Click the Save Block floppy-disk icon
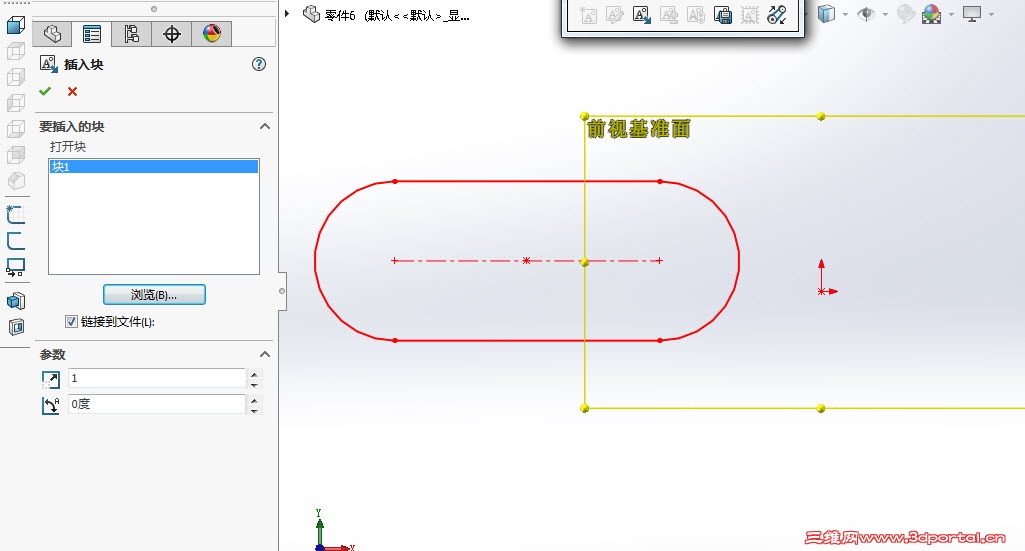Viewport: 1025px width, 551px height. click(723, 15)
